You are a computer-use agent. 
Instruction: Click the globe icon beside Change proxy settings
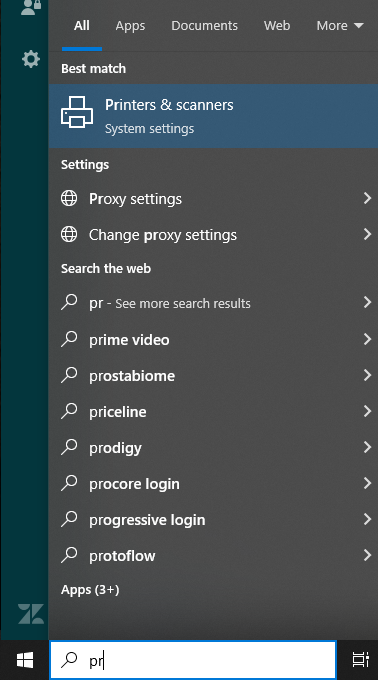coord(69,235)
